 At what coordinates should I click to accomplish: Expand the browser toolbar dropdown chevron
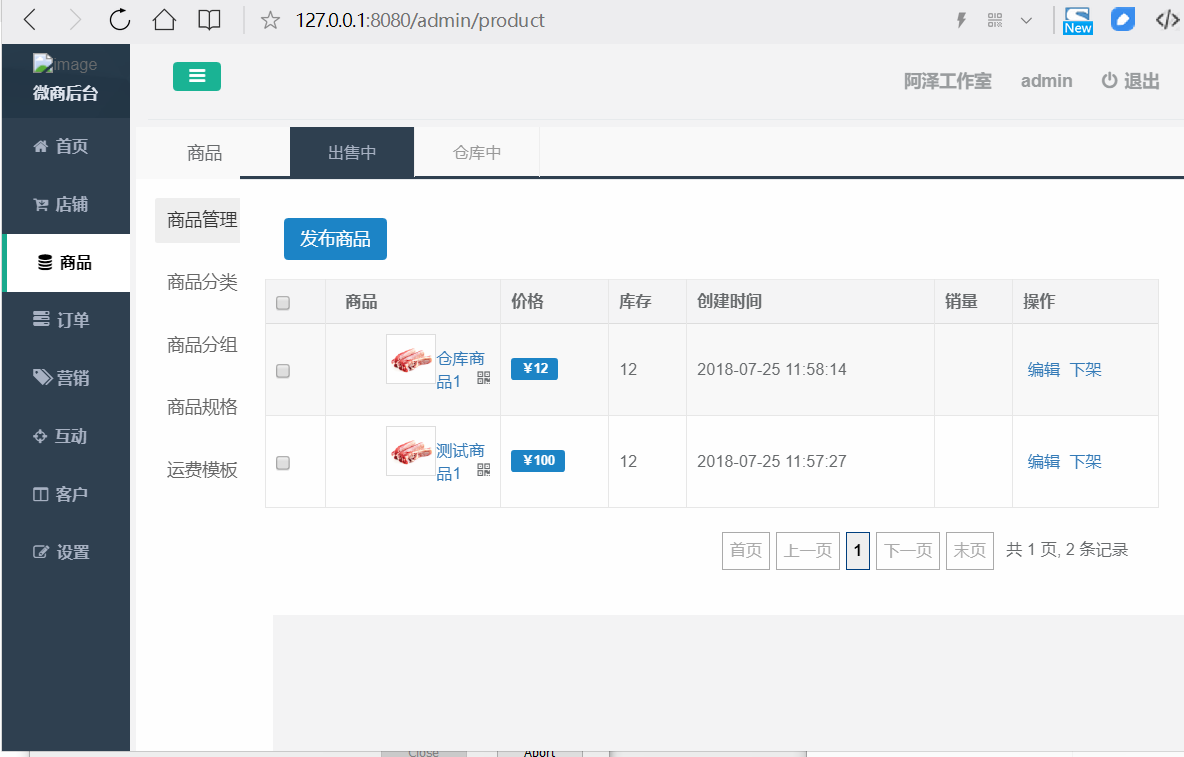click(x=1026, y=20)
